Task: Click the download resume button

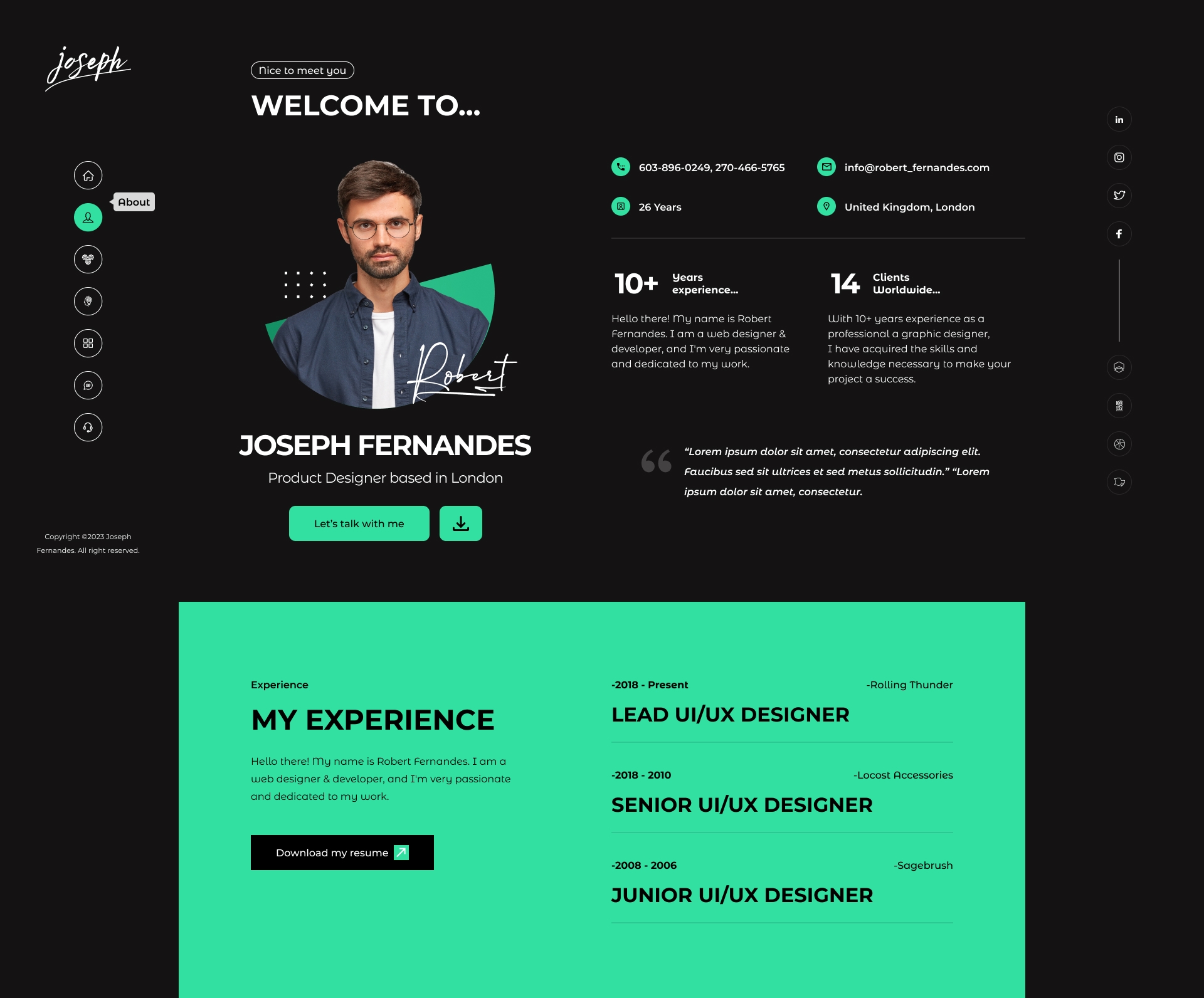Action: (341, 852)
